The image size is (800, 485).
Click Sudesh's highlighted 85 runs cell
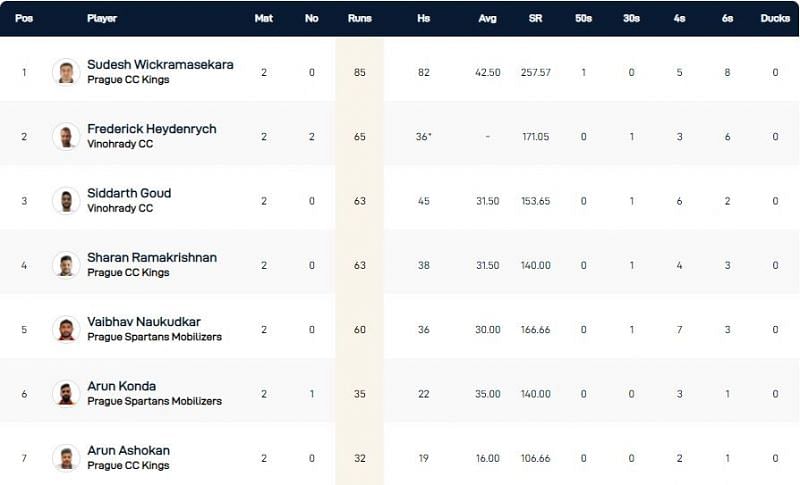tap(359, 72)
